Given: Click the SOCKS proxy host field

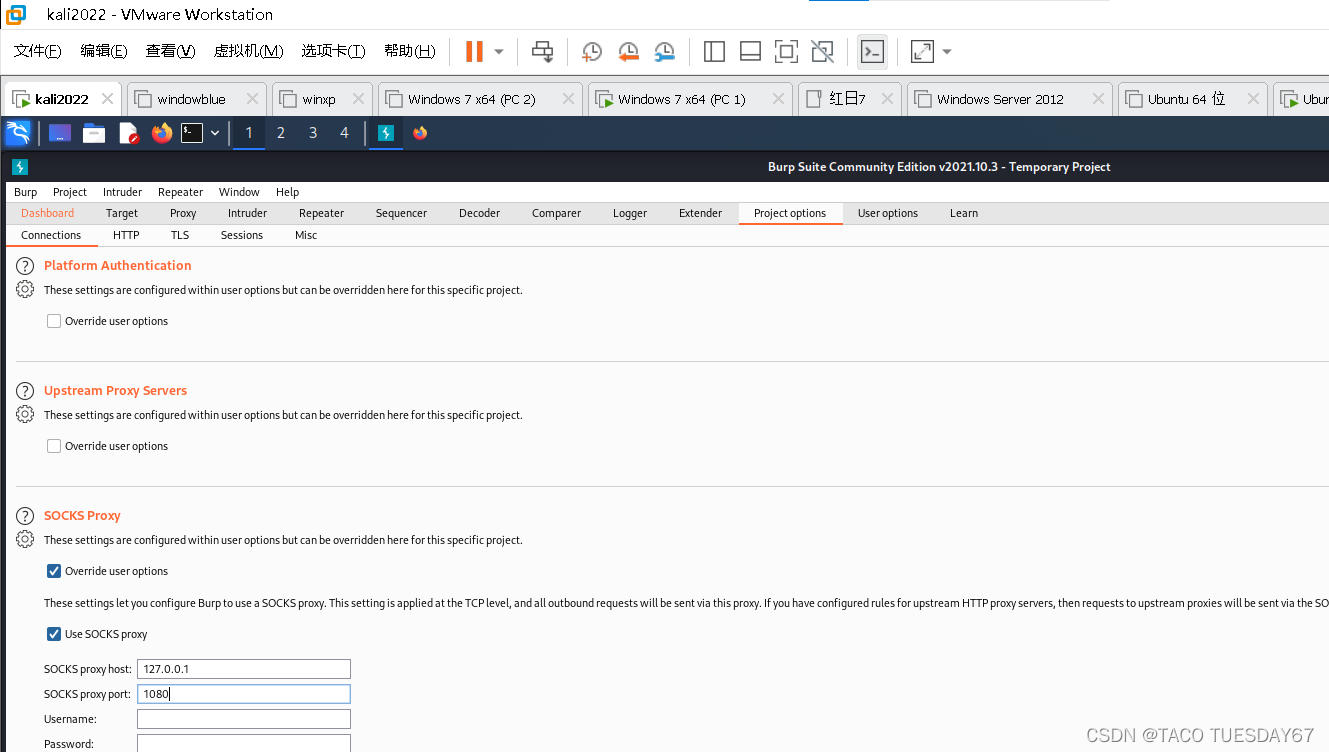Looking at the screenshot, I should coord(244,669).
